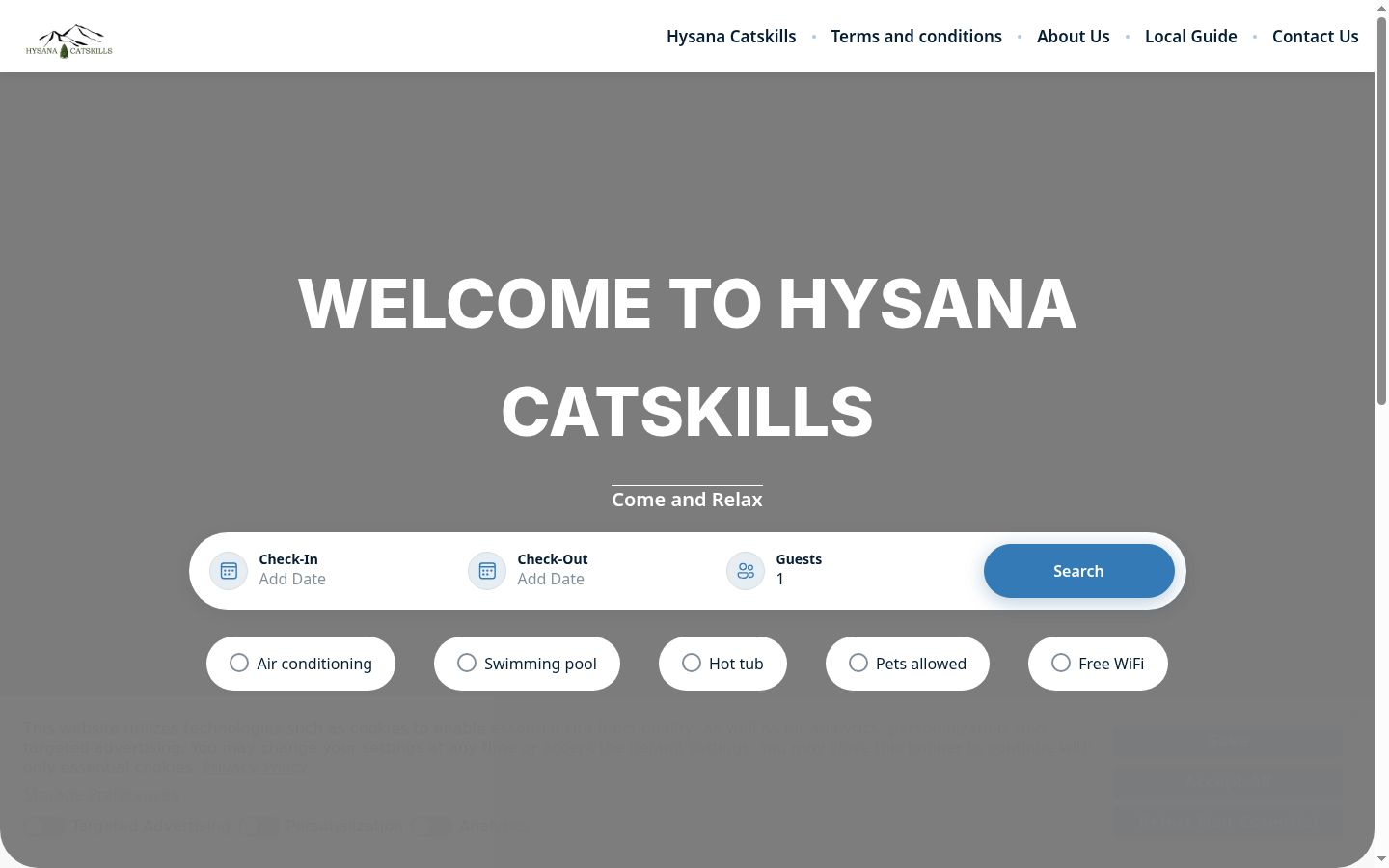
Task: Go to the About Us page
Action: pos(1074,37)
